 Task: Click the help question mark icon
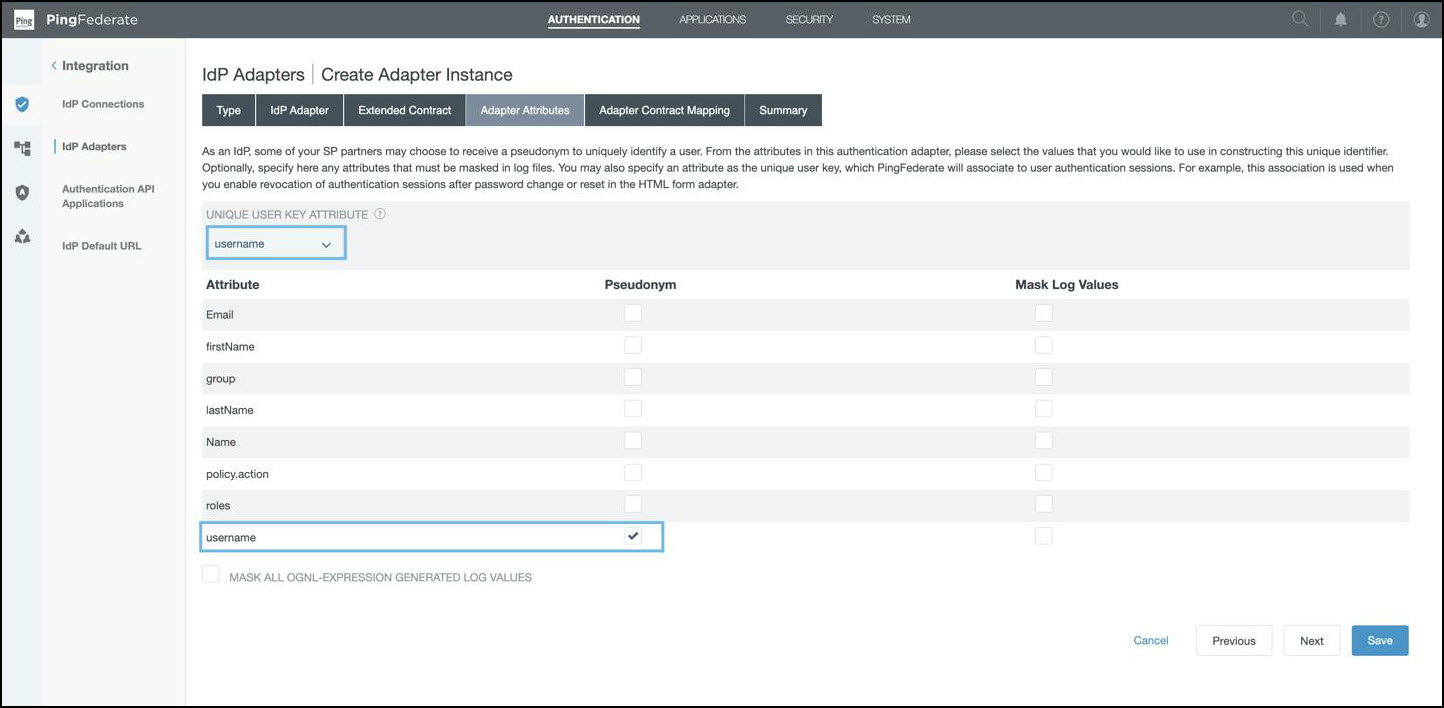click(x=1381, y=20)
